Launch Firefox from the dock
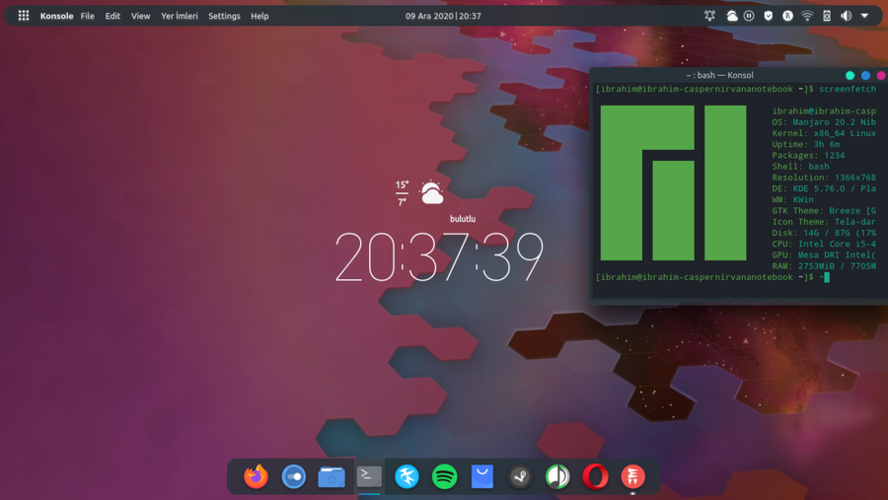Viewport: 888px width, 500px height. tap(256, 476)
